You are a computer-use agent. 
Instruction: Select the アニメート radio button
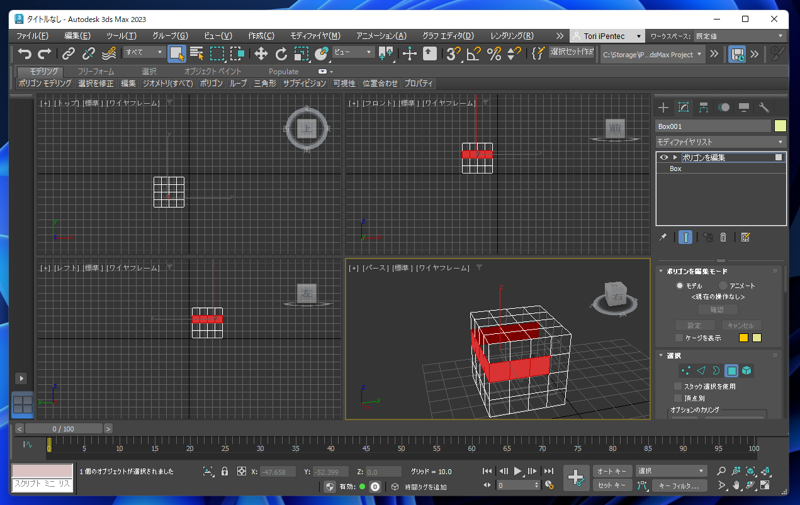(x=722, y=286)
